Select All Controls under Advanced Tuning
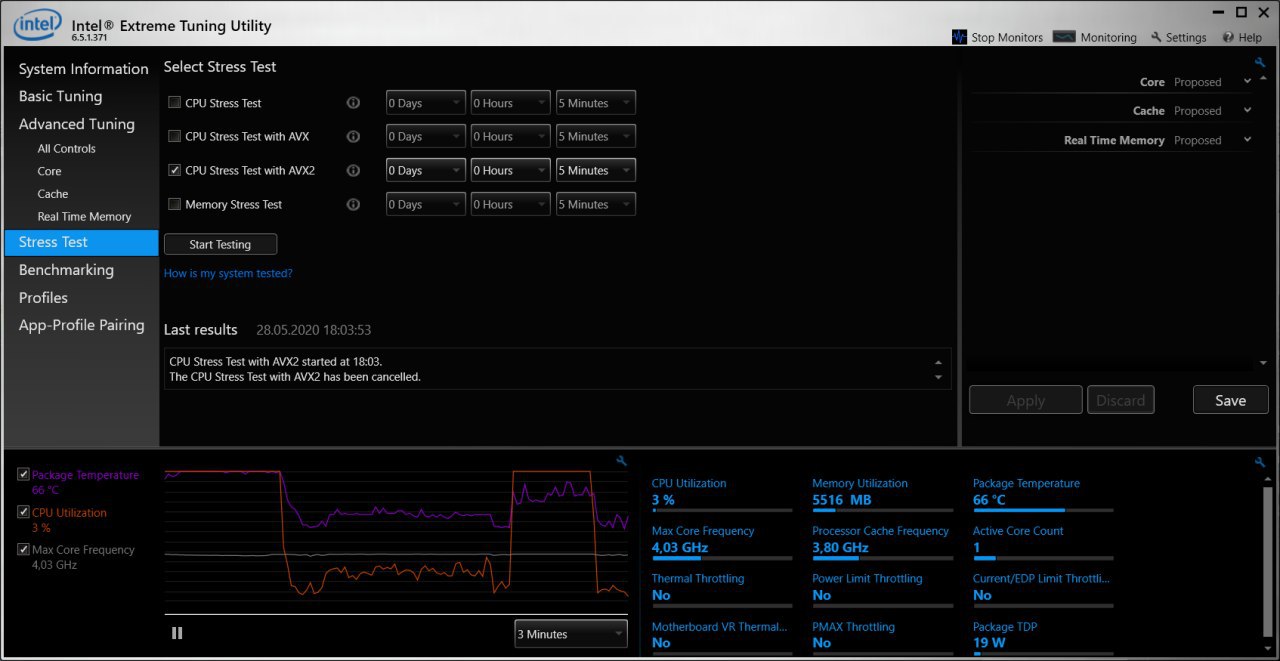Viewport: 1280px width, 661px height. 66,149
